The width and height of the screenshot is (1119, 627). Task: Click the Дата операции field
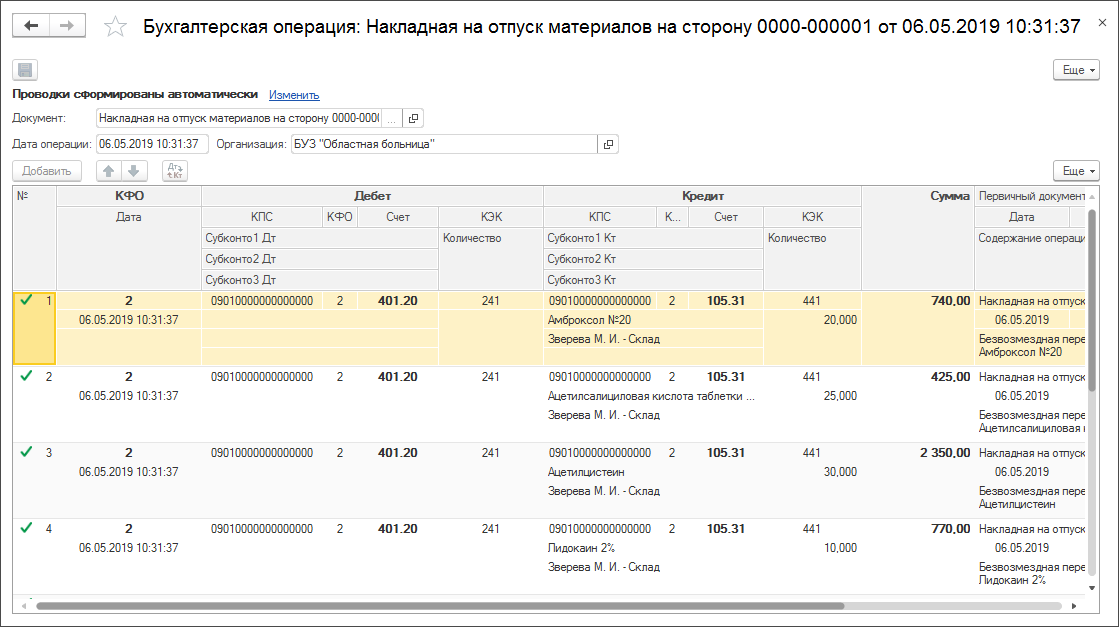click(x=152, y=144)
